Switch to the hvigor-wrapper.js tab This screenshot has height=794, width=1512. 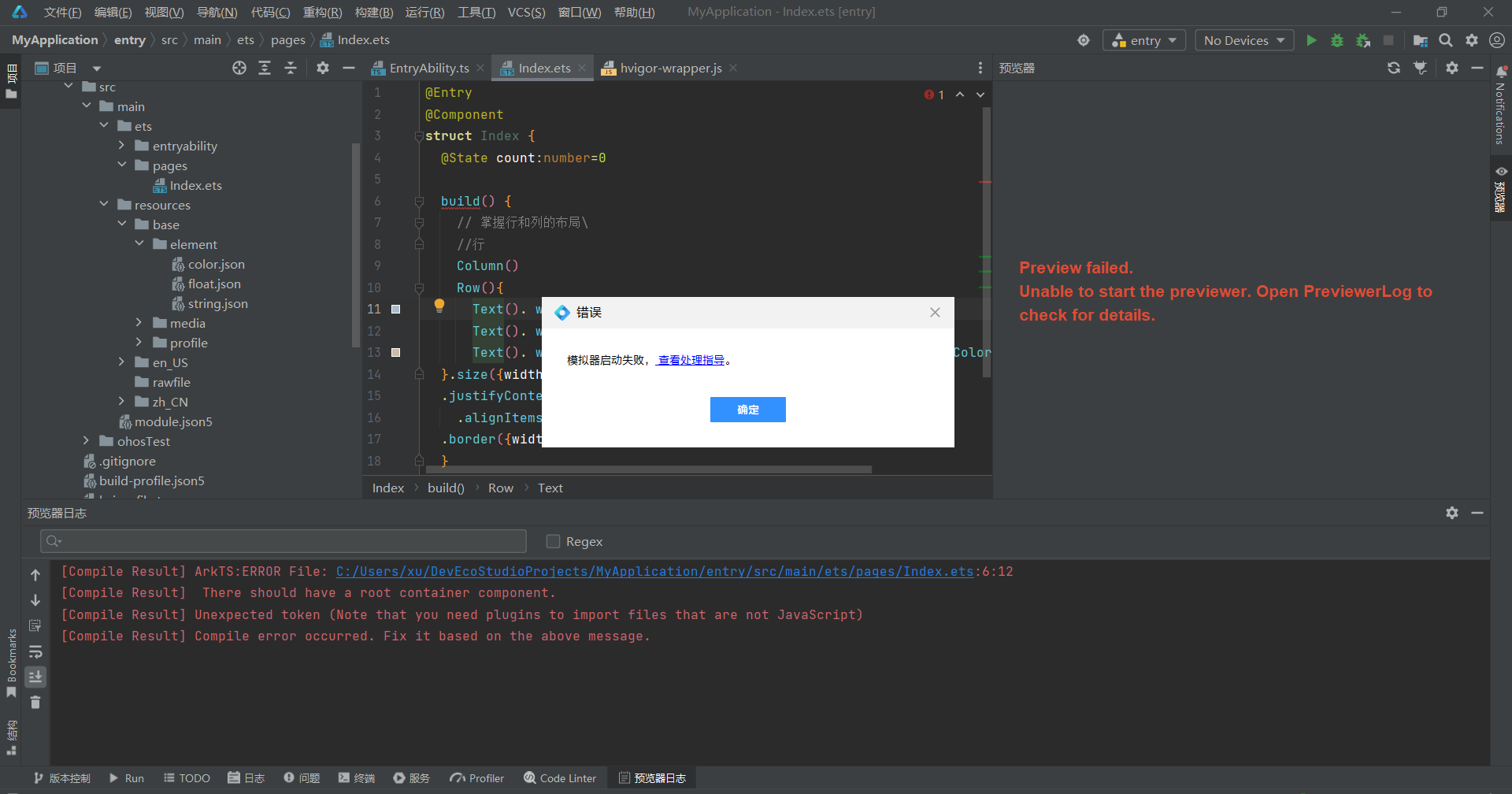[671, 68]
